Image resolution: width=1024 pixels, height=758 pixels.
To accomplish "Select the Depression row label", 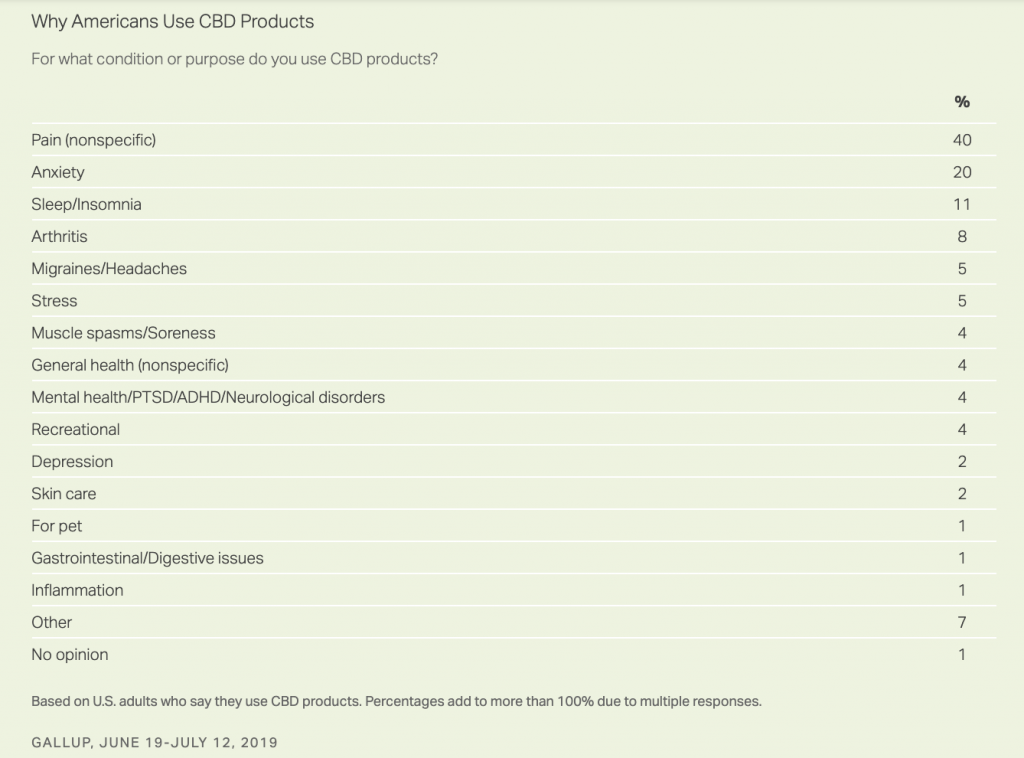I will click(72, 462).
